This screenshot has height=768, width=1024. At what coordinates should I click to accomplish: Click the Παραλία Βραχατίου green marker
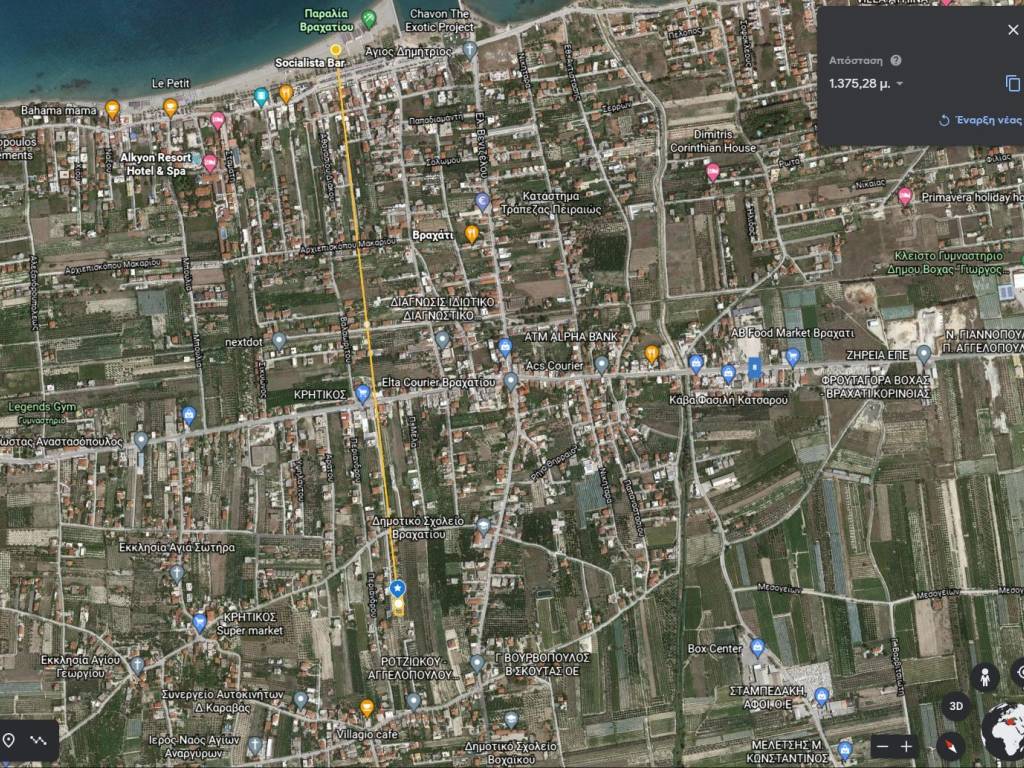369,18
